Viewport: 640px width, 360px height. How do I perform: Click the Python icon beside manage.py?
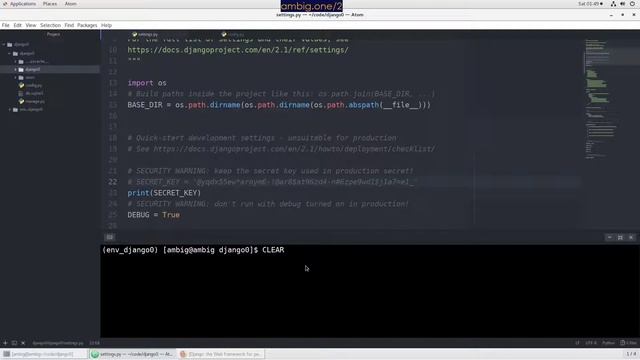coord(21,101)
